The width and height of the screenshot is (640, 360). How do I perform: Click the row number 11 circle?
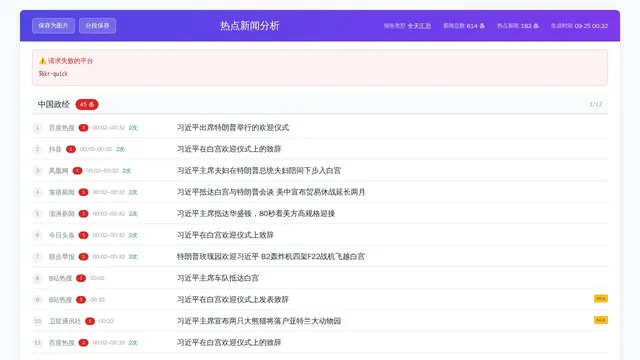(38, 342)
